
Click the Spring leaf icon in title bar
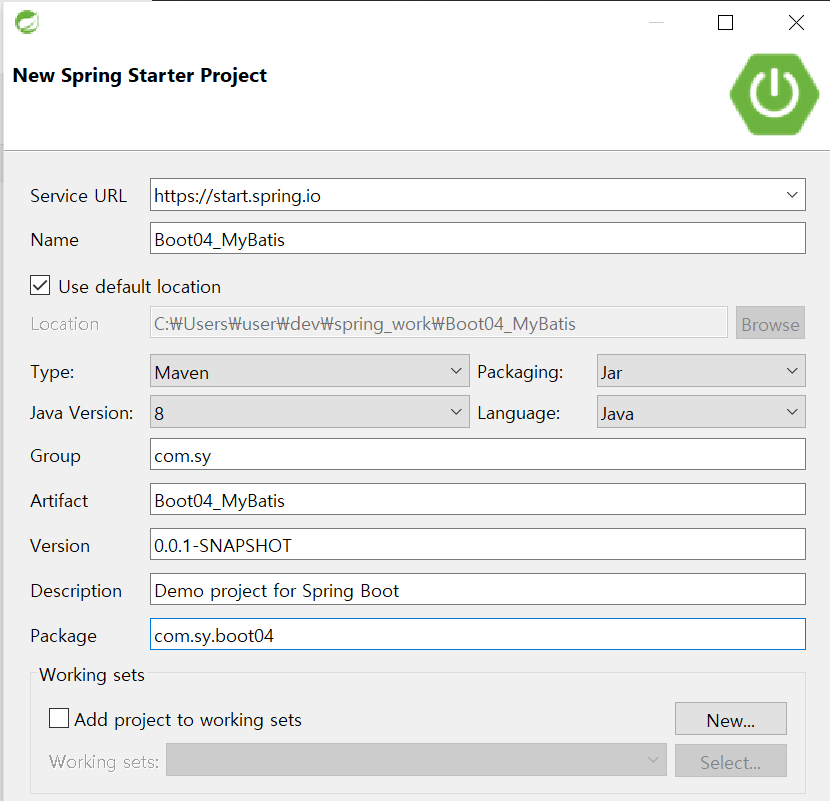pos(26,22)
